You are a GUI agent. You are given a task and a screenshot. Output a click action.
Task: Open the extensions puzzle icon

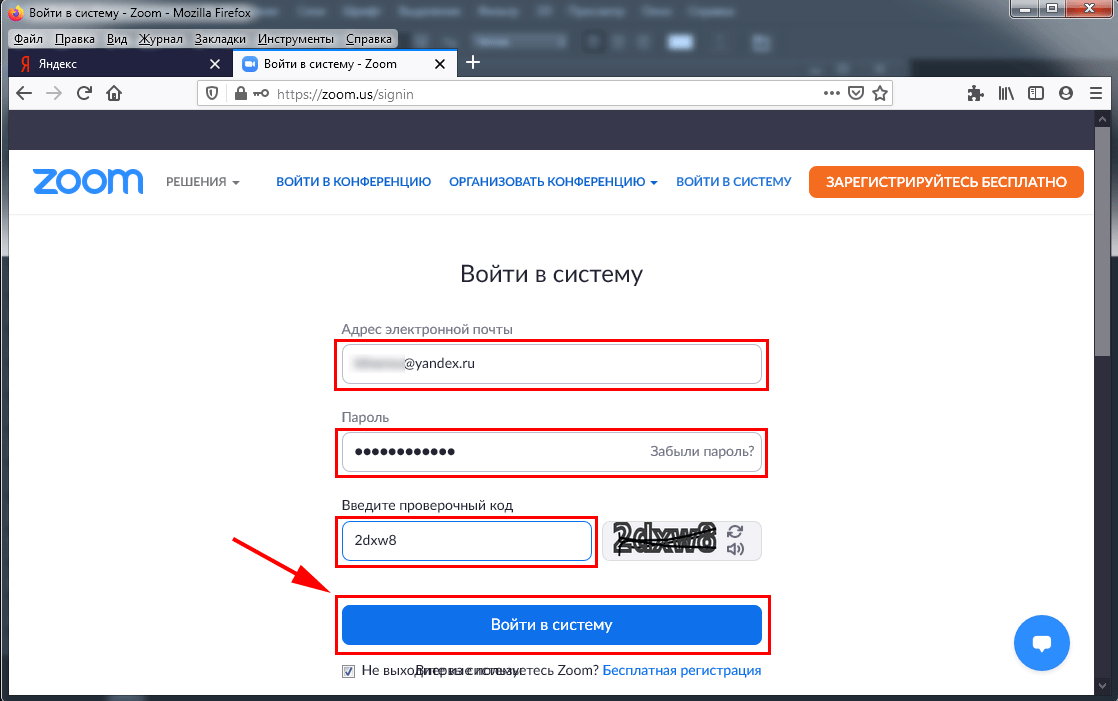click(x=975, y=93)
